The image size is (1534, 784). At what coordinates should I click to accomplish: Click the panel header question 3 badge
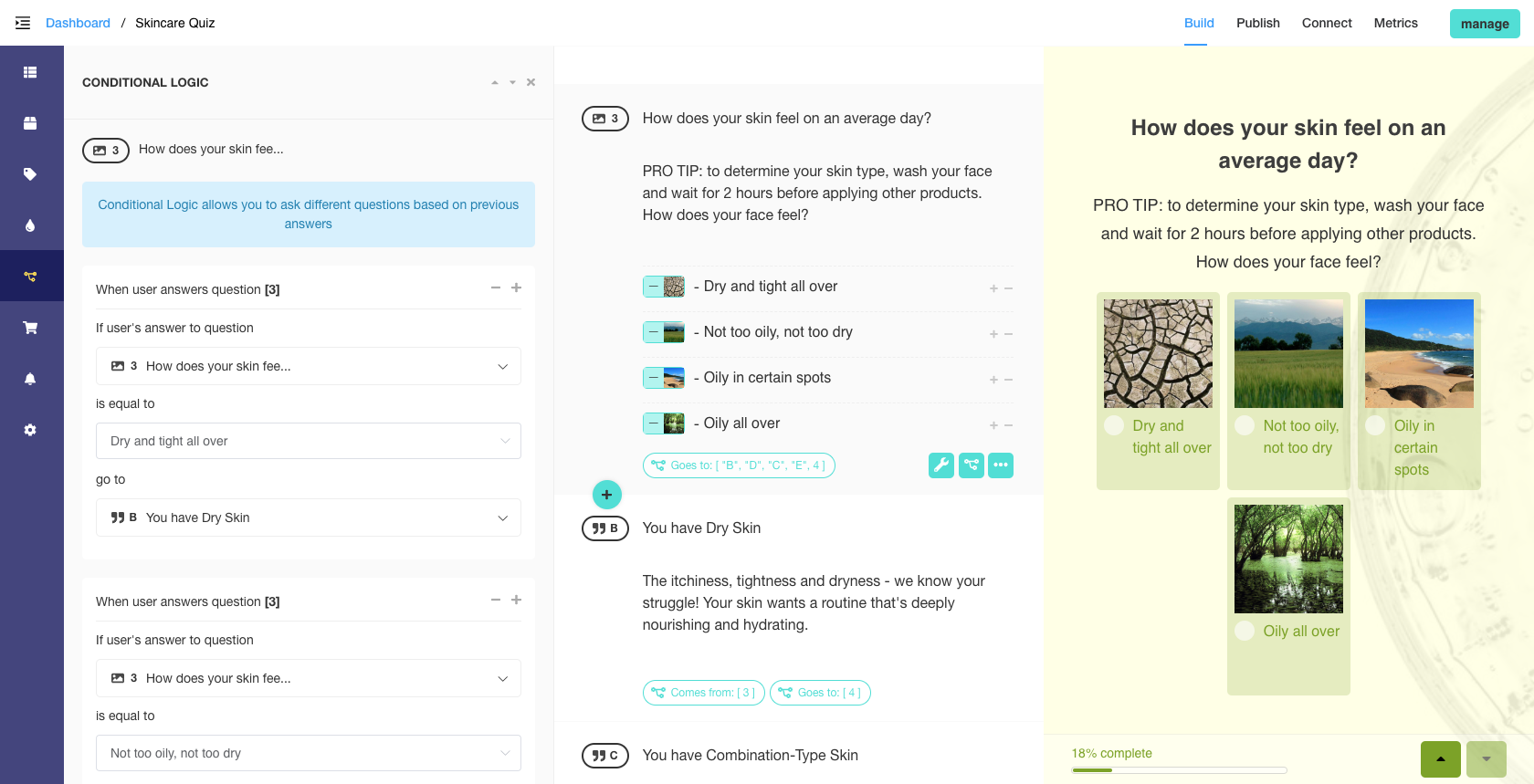pos(106,151)
